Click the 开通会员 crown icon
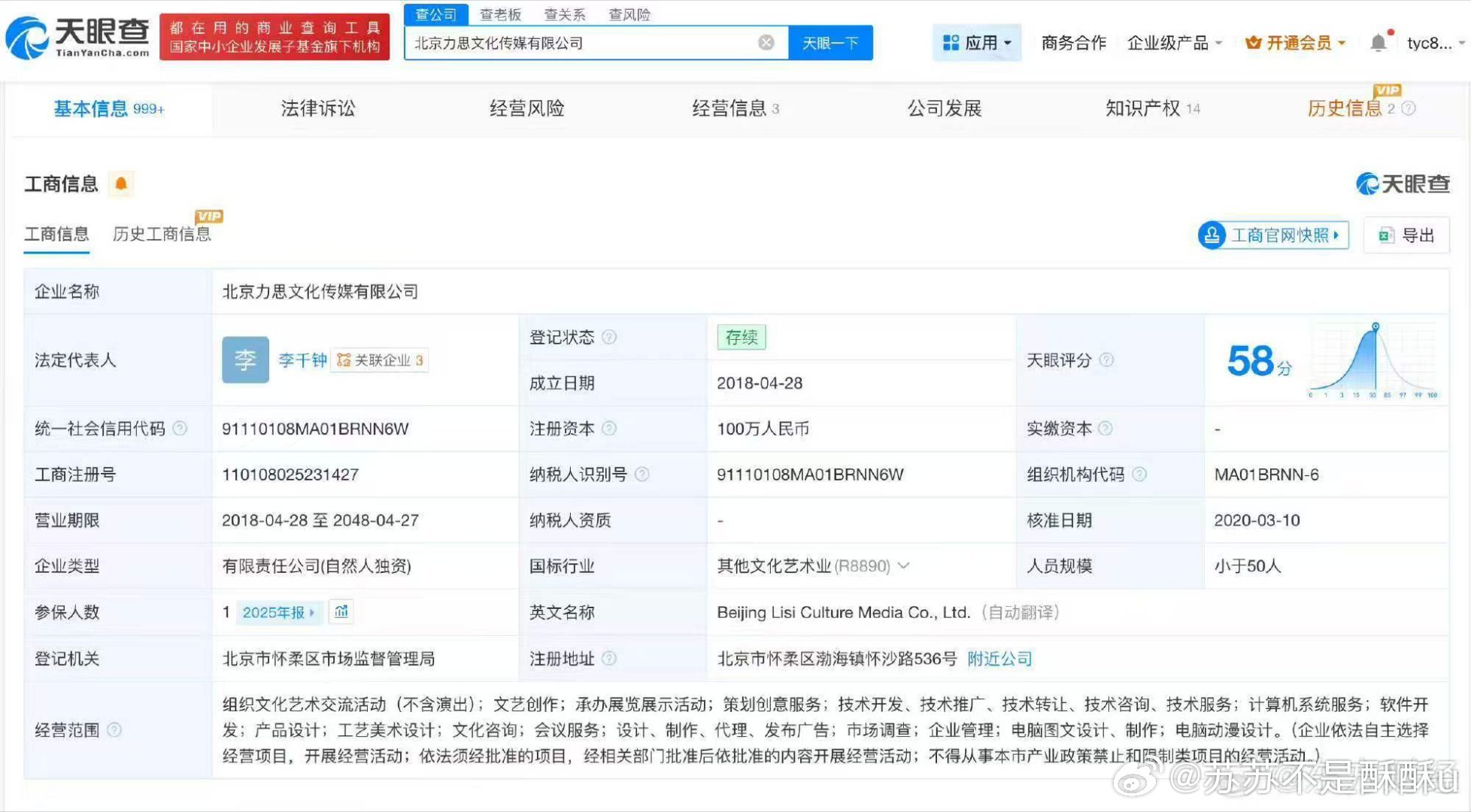Image resolution: width=1471 pixels, height=812 pixels. [x=1252, y=42]
